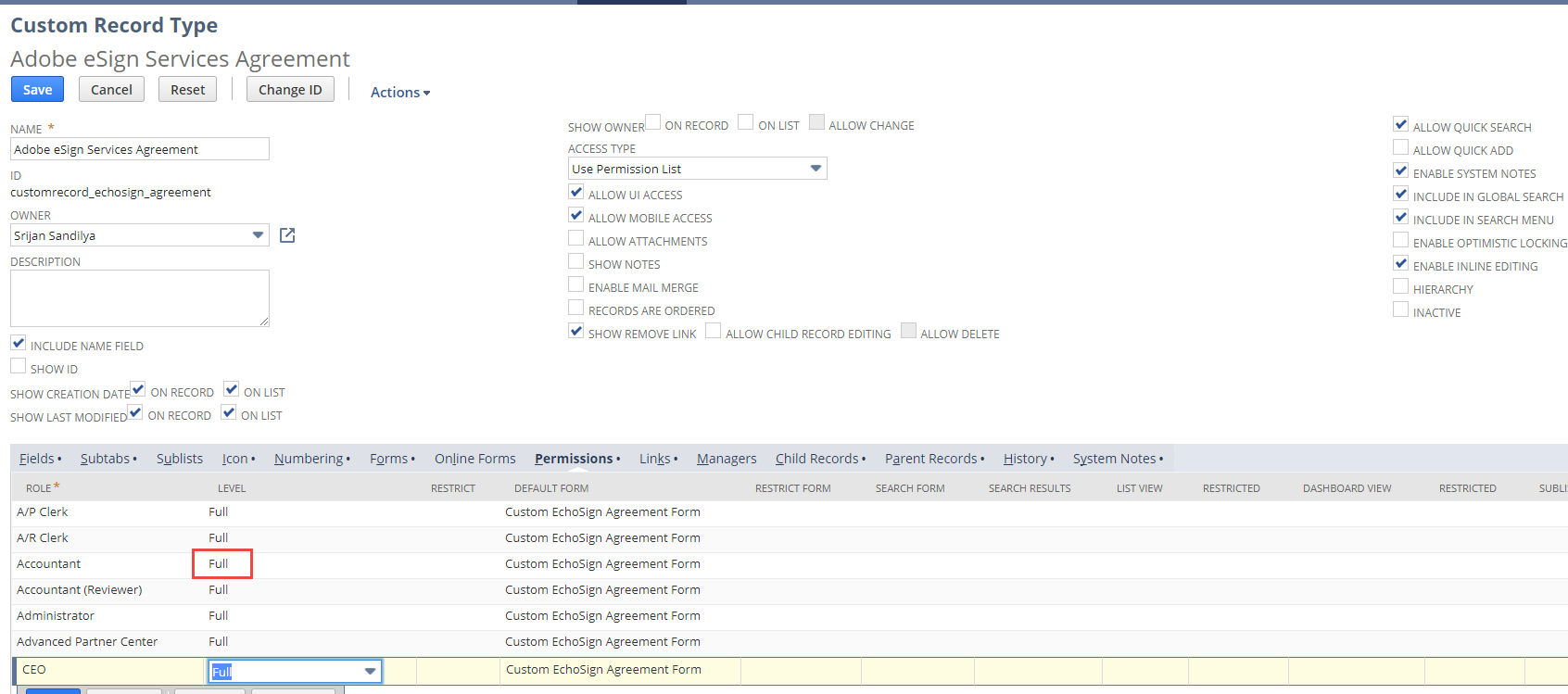
Task: Click the Name input field
Action: click(140, 149)
